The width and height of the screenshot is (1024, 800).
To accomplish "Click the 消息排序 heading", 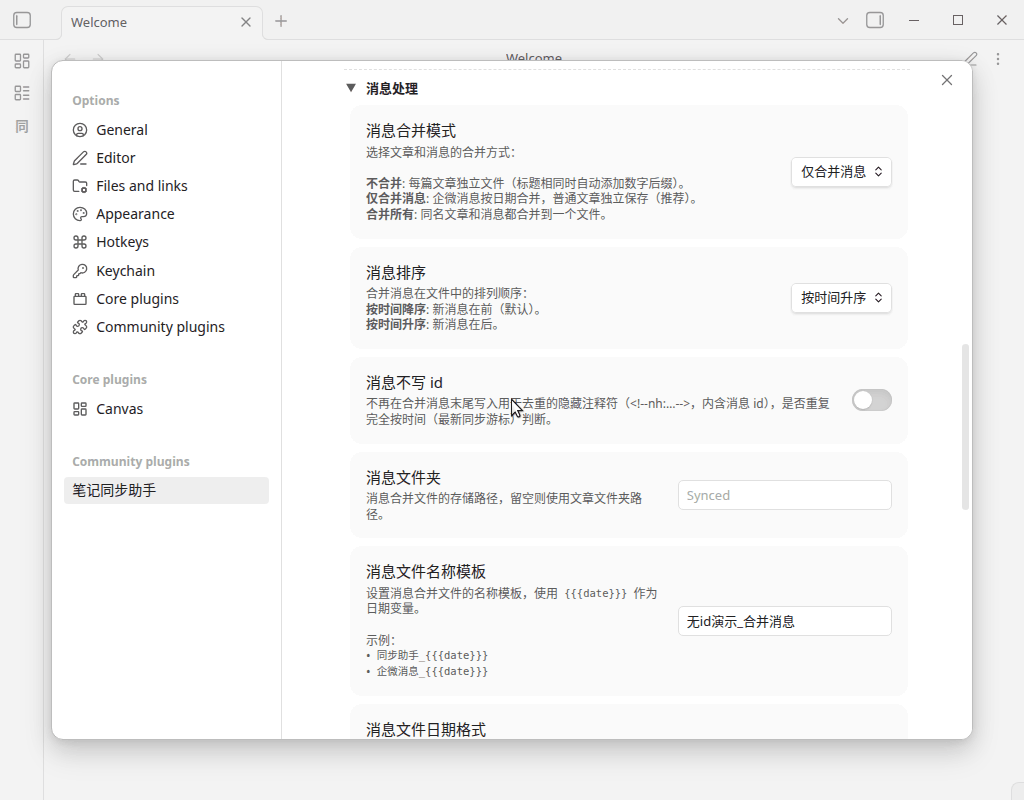I will click(396, 273).
